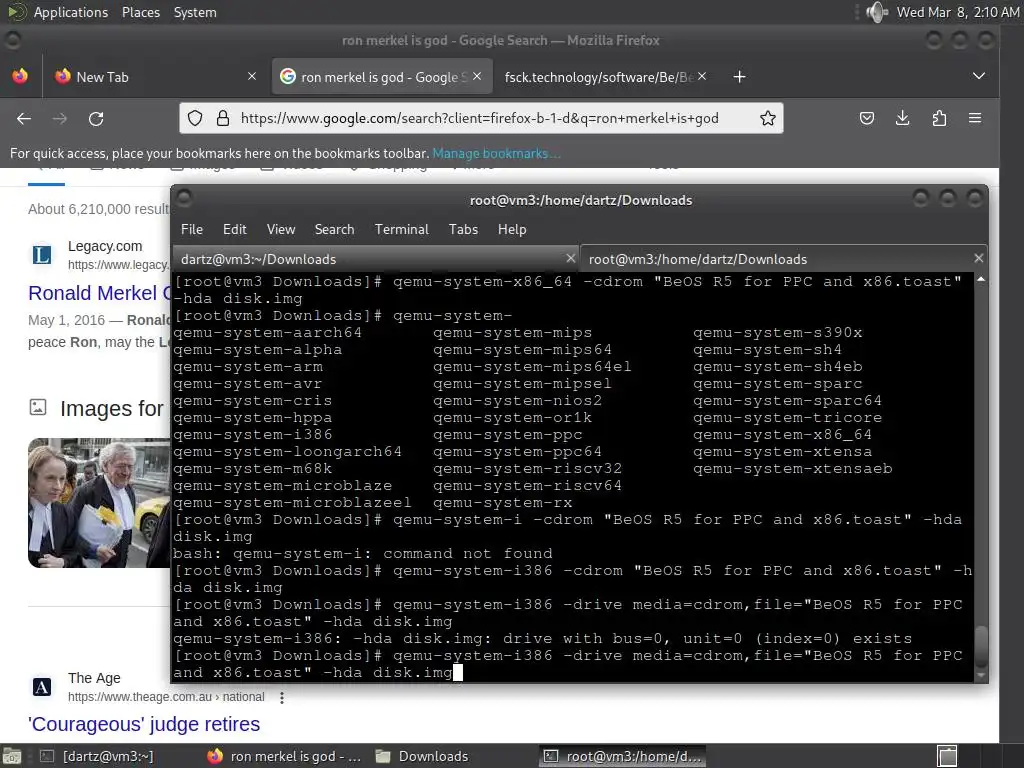This screenshot has width=1024, height=768.
Task: Switch to Downloads folder taskbar item
Action: pyautogui.click(x=423, y=756)
